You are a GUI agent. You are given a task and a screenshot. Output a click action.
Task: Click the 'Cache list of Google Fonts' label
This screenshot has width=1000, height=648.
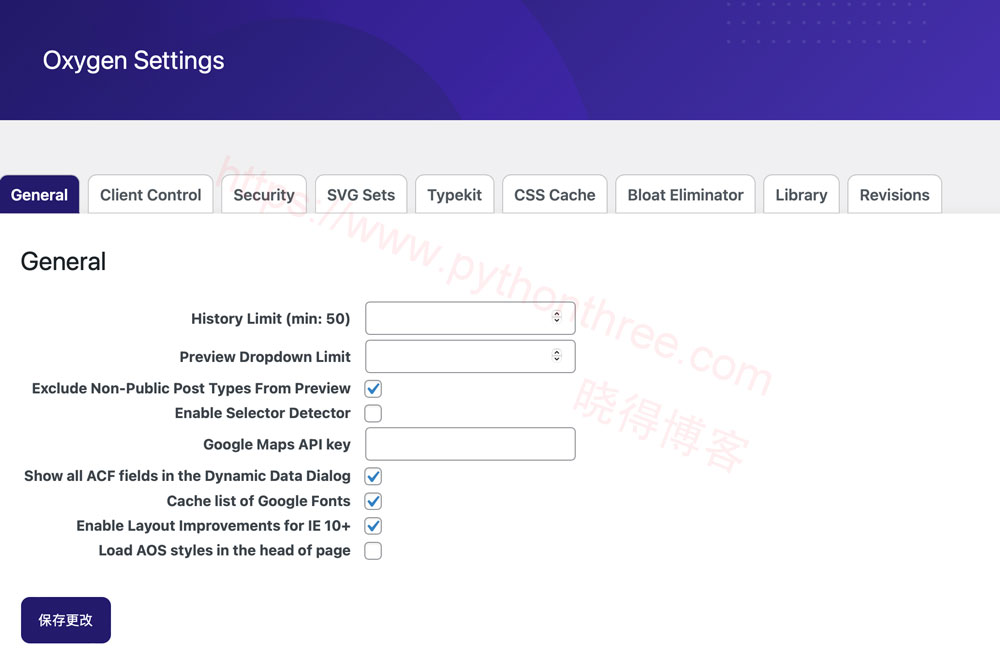258,501
